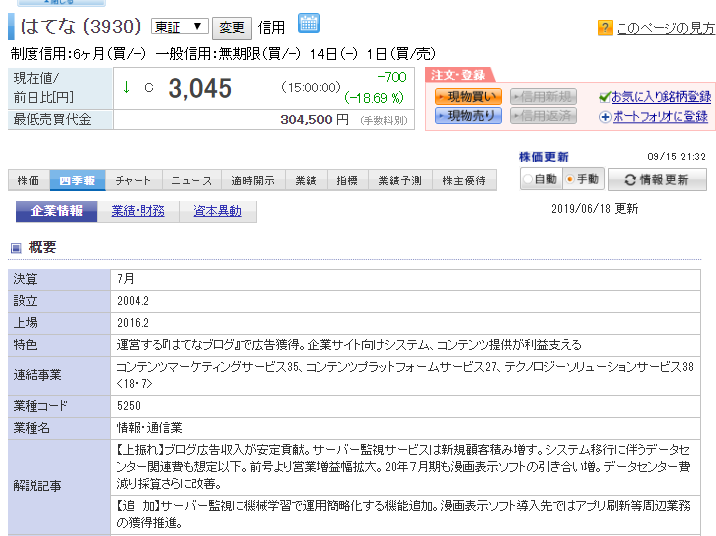Click the plus icon for portfolio registration
Image resolution: width=716 pixels, height=536 pixels.
point(605,117)
